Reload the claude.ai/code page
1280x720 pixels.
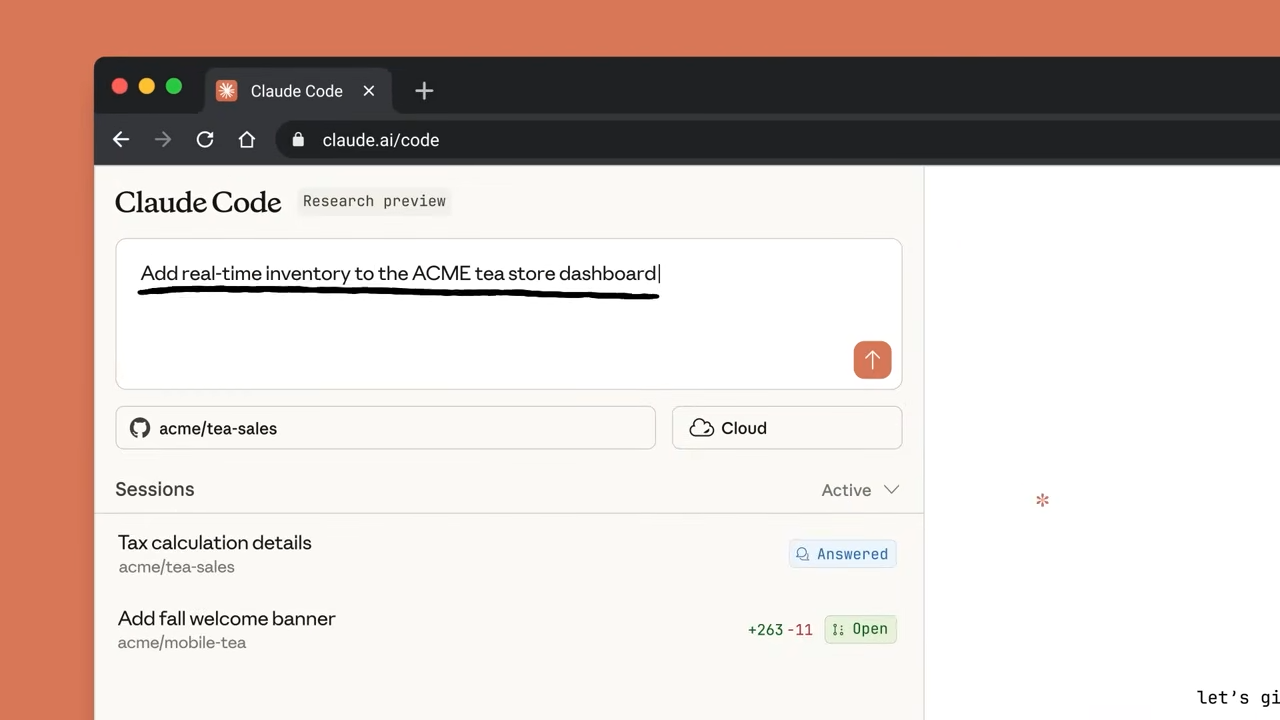click(204, 139)
